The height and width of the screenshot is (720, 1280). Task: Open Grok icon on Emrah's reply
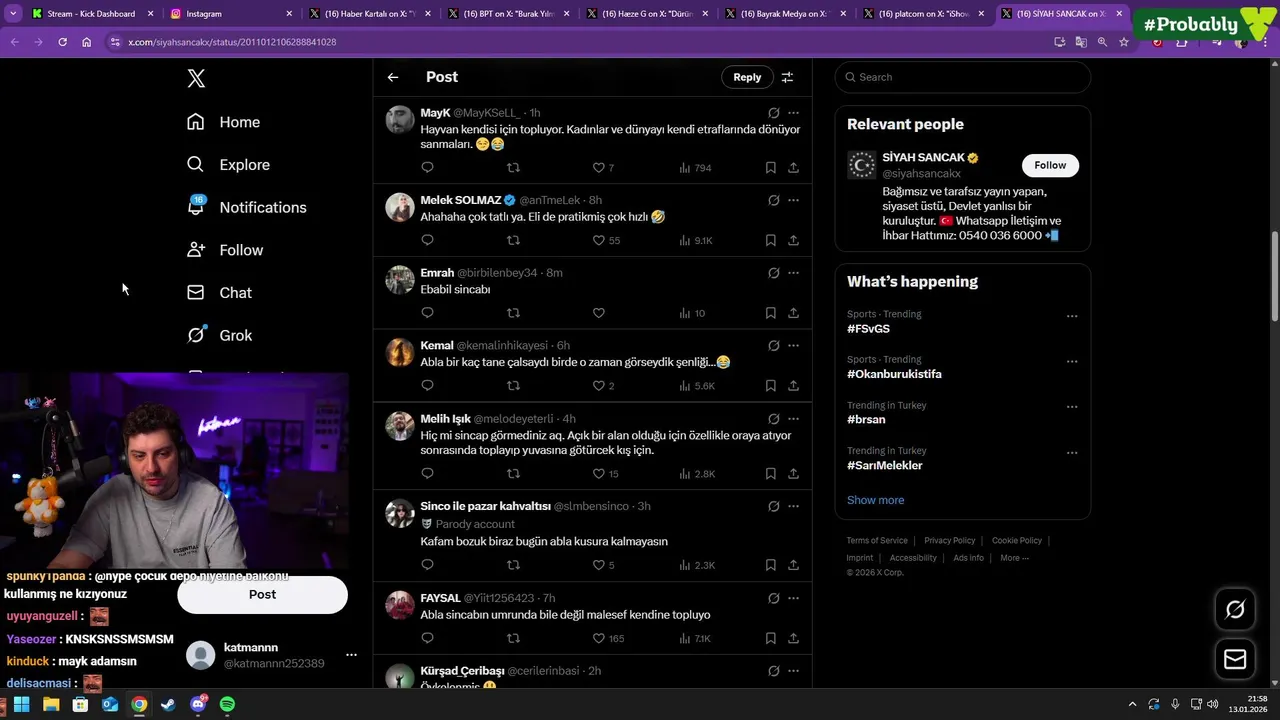pyautogui.click(x=773, y=273)
